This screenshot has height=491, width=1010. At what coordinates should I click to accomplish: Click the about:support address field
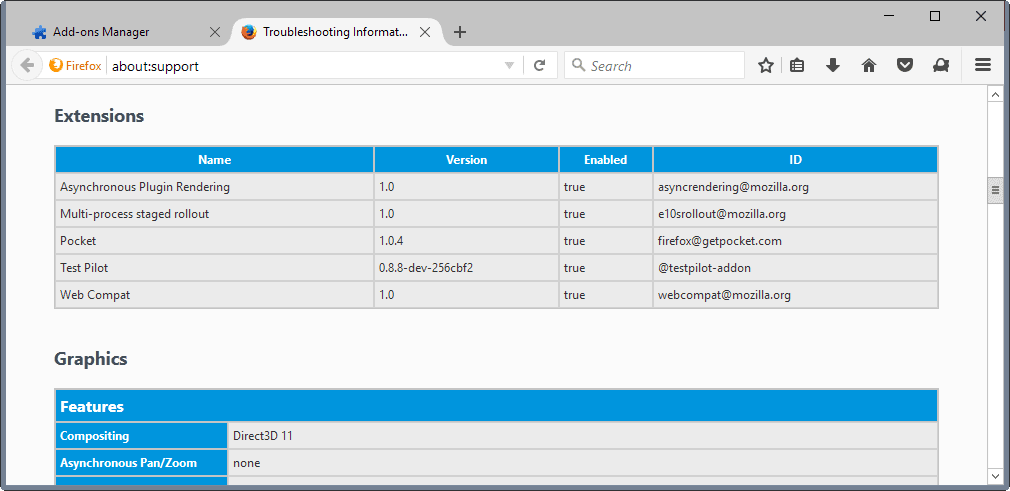[x=303, y=66]
